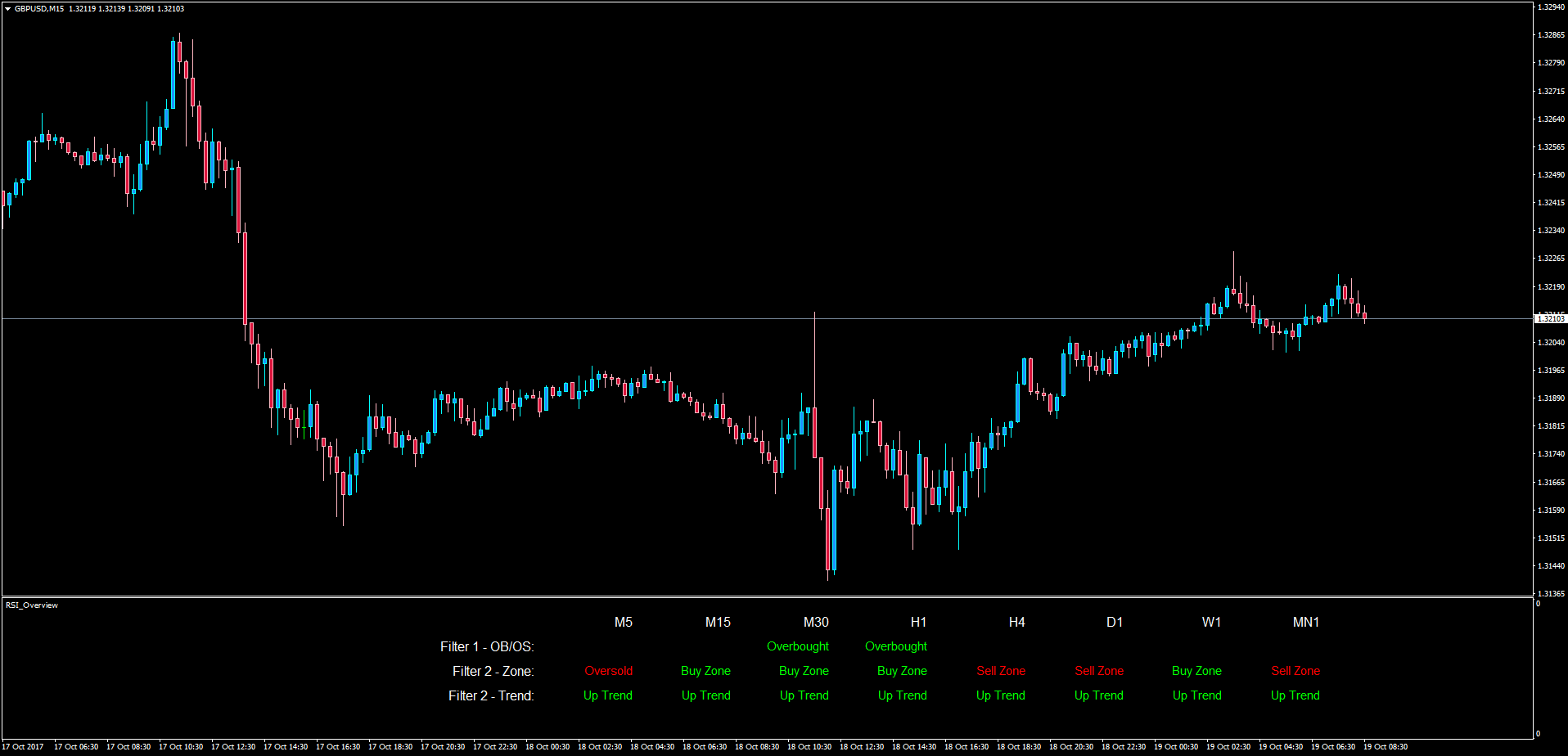Click the Buy Zone value under M30
Image resolution: width=1568 pixels, height=756 pixels.
804,671
